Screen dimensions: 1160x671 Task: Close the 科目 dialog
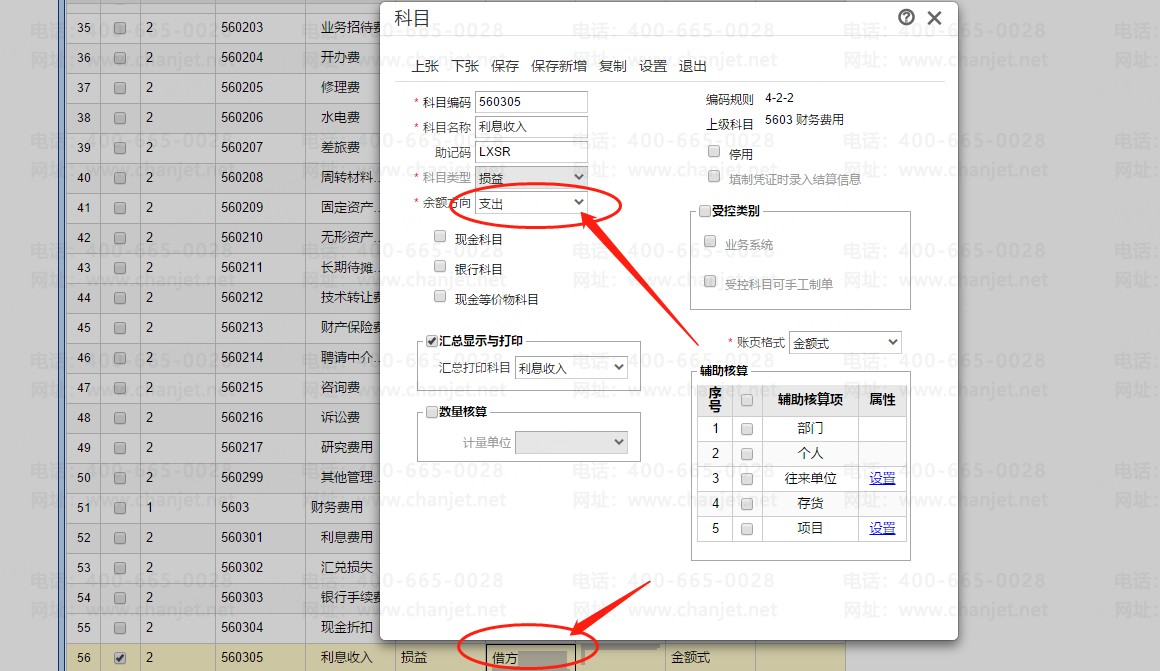[x=934, y=18]
